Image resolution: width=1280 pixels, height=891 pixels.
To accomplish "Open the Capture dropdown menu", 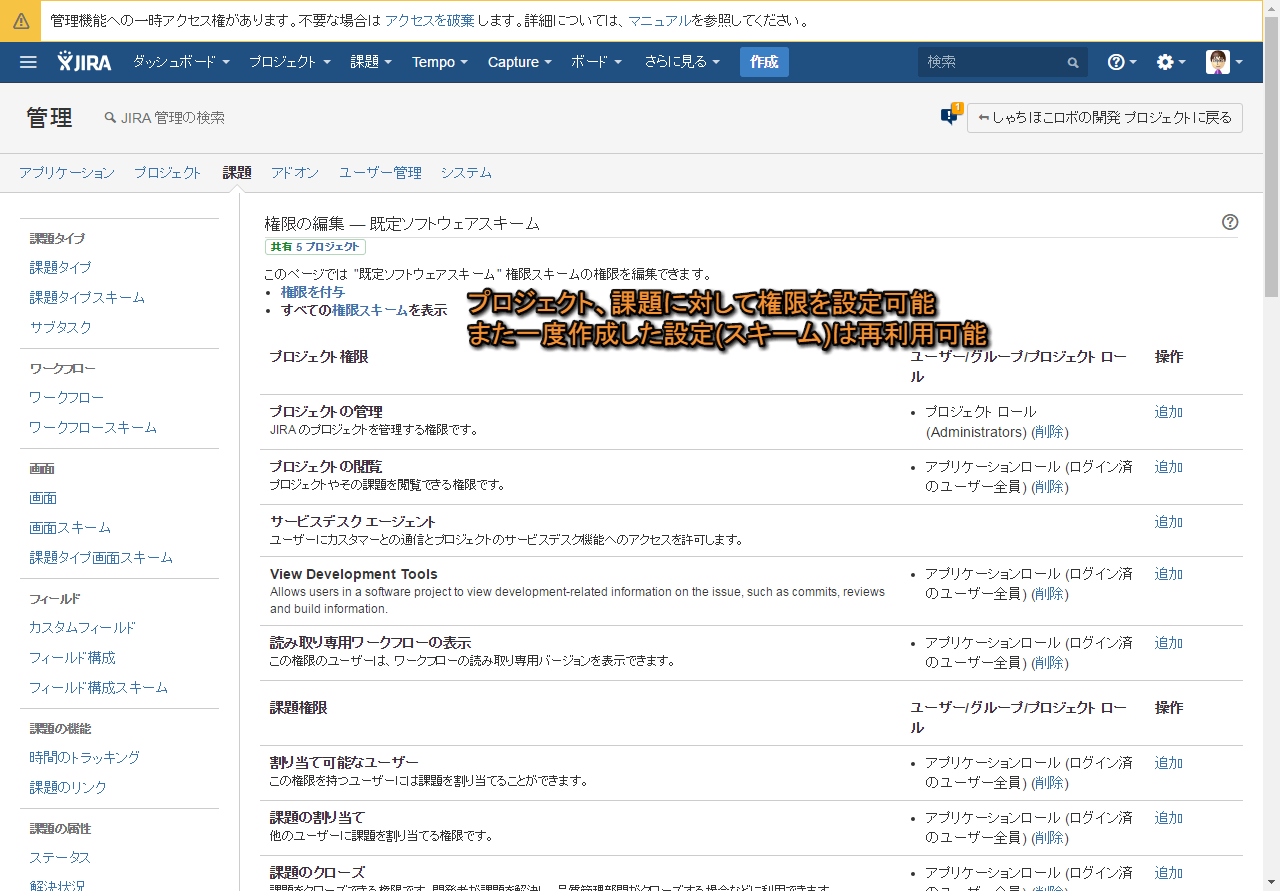I will 520,62.
